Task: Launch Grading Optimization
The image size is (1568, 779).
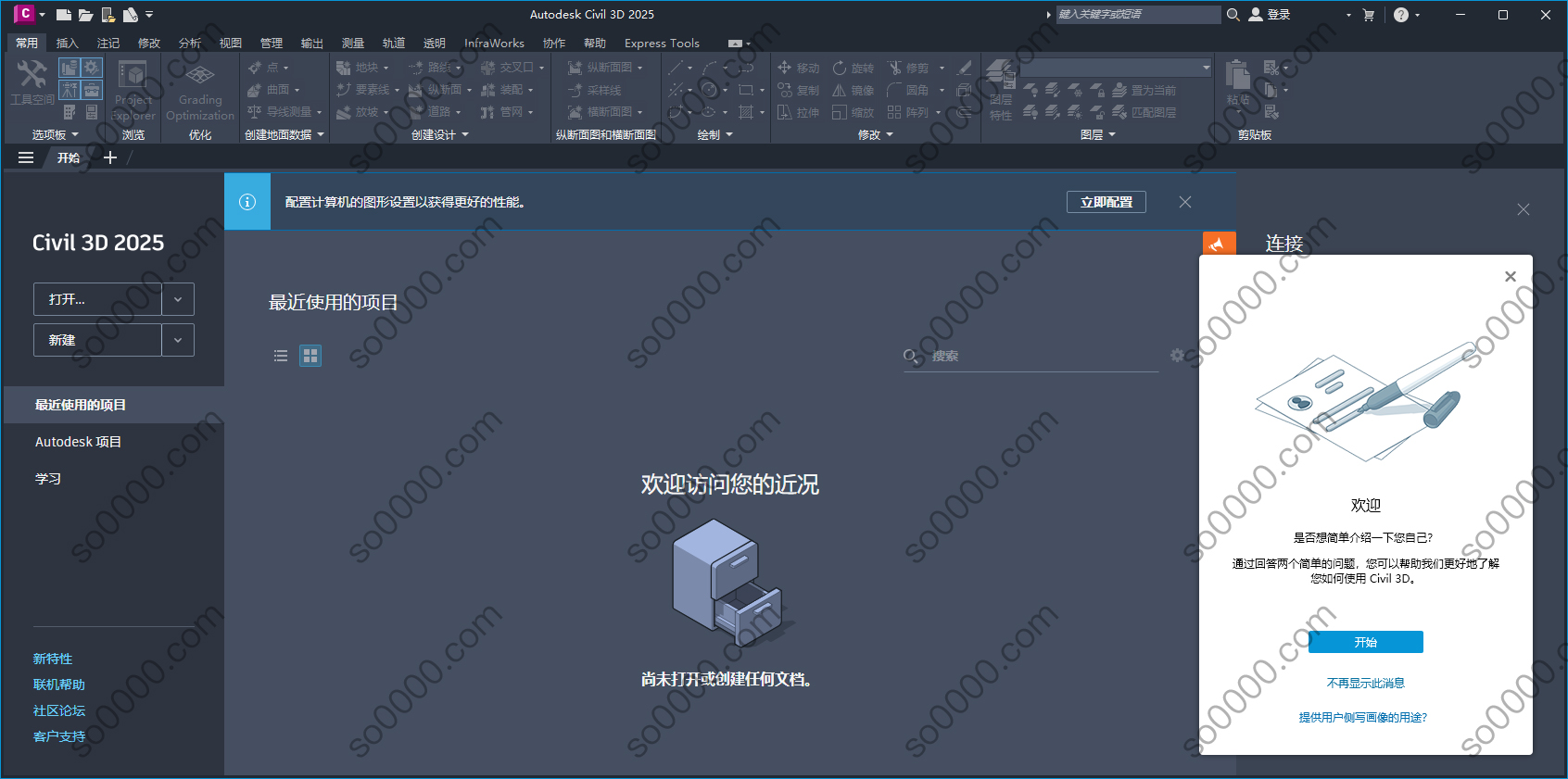Action: coord(200,90)
